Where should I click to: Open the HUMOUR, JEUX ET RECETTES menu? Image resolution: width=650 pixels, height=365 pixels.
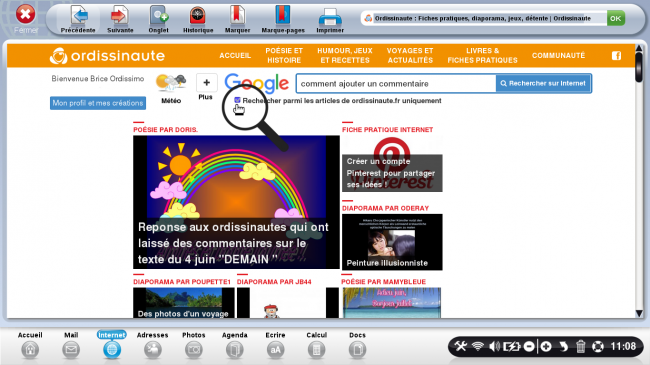coord(345,56)
